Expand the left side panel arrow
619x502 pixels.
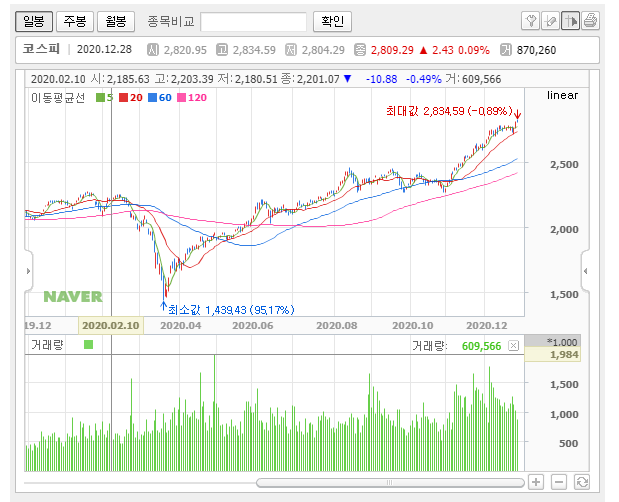click(28, 271)
